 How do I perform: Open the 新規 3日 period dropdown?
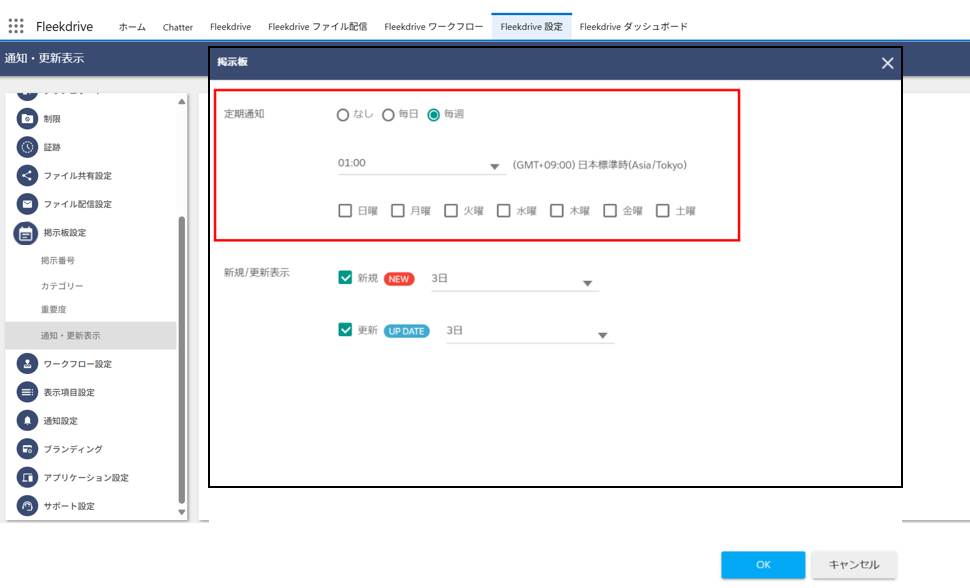pyautogui.click(x=515, y=280)
